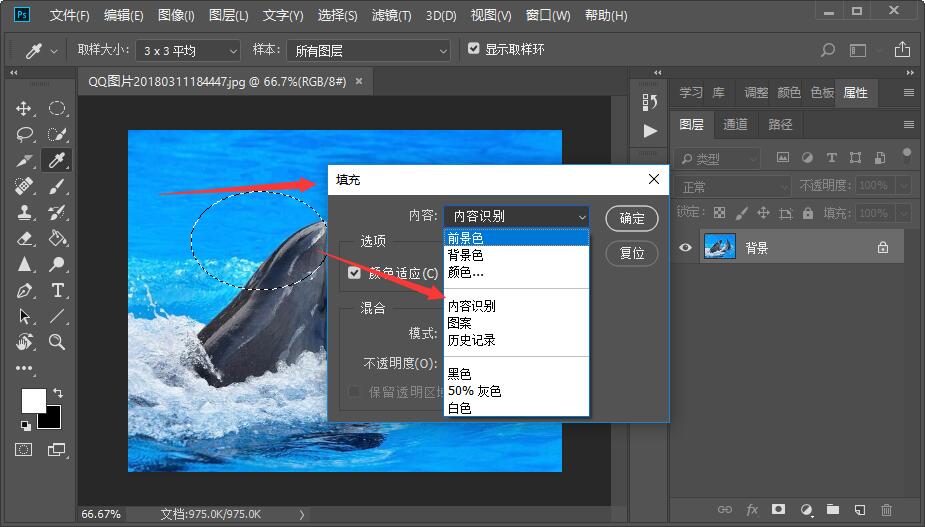Create a new layer icon
925x527 pixels.
[860, 509]
